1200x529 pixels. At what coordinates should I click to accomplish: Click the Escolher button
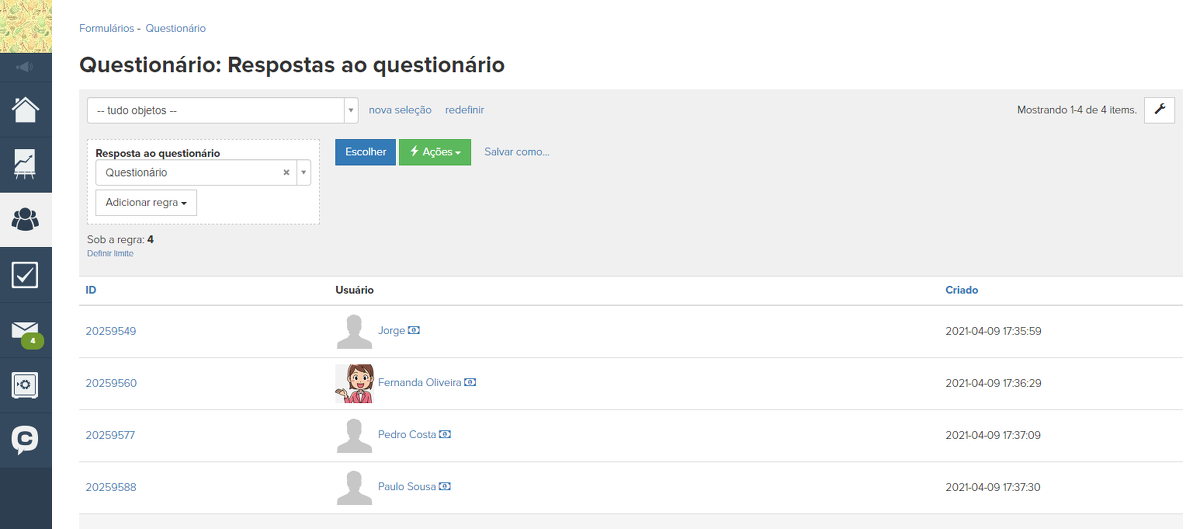click(365, 152)
